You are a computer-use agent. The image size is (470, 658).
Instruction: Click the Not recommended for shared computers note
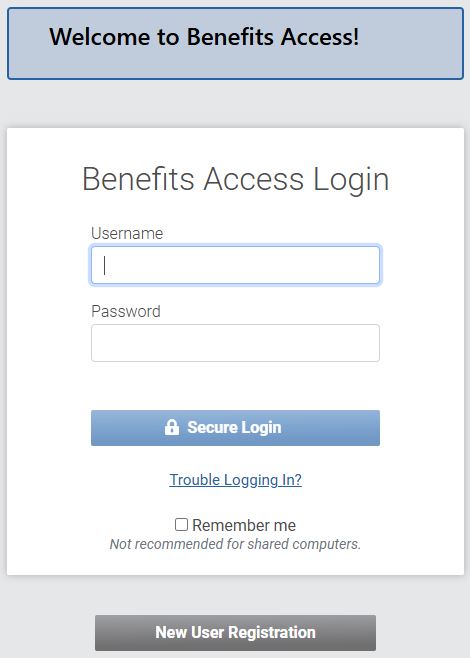[235, 544]
